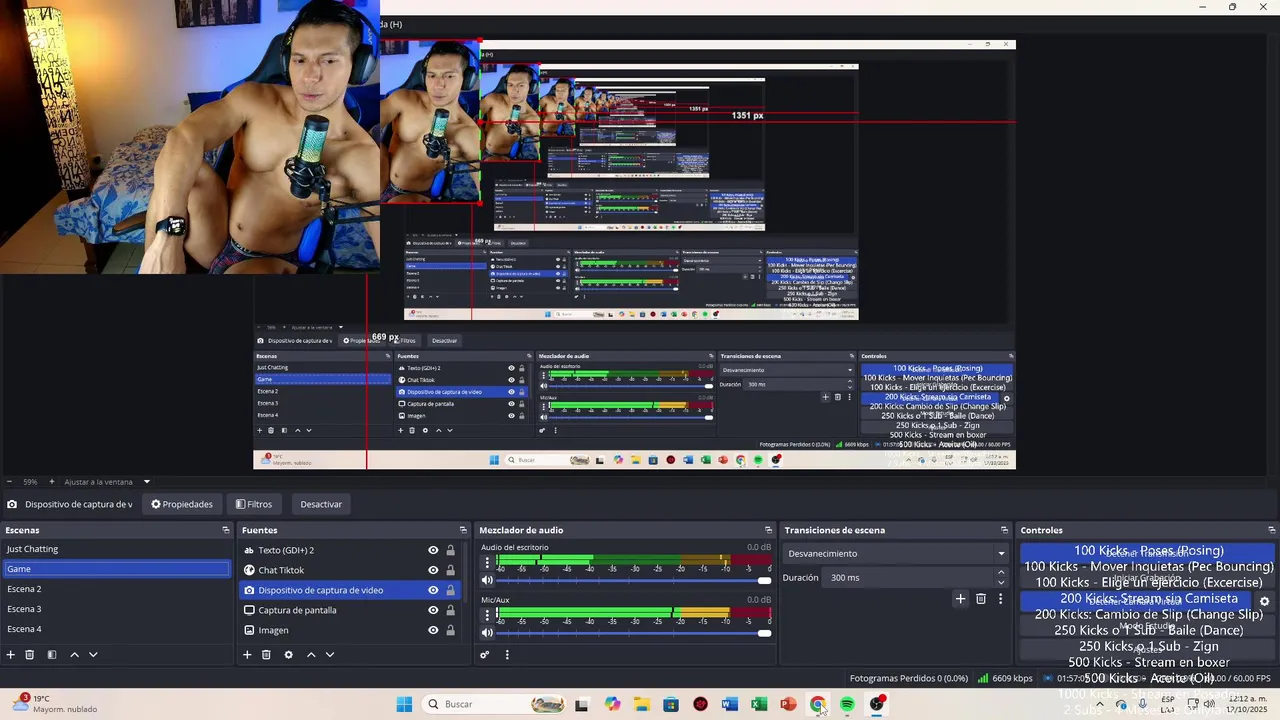1280x720 pixels.
Task: Open advanced audio properties gear icon
Action: click(485, 655)
